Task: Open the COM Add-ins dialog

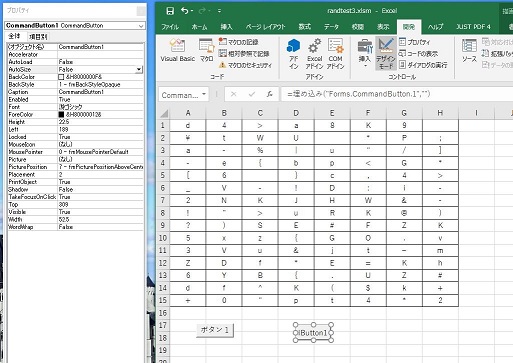Action: [335, 54]
